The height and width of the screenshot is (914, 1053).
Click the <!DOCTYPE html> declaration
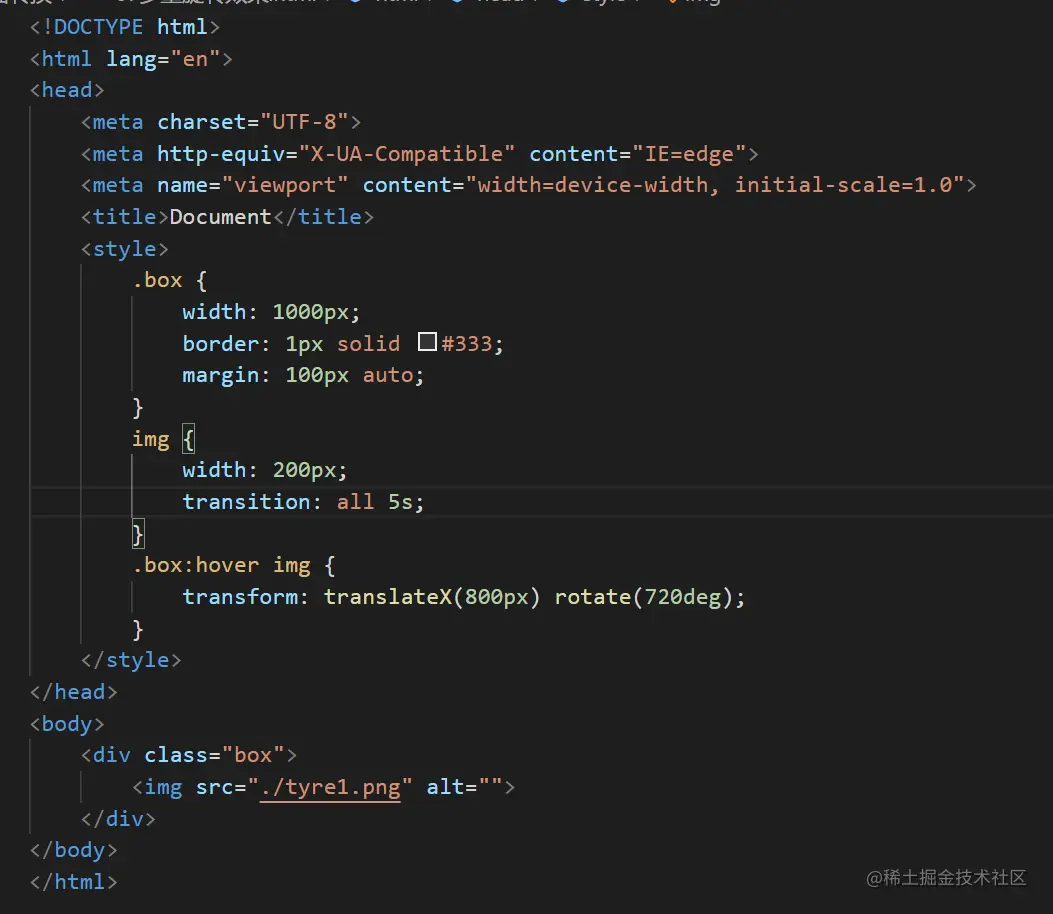[x=124, y=27]
